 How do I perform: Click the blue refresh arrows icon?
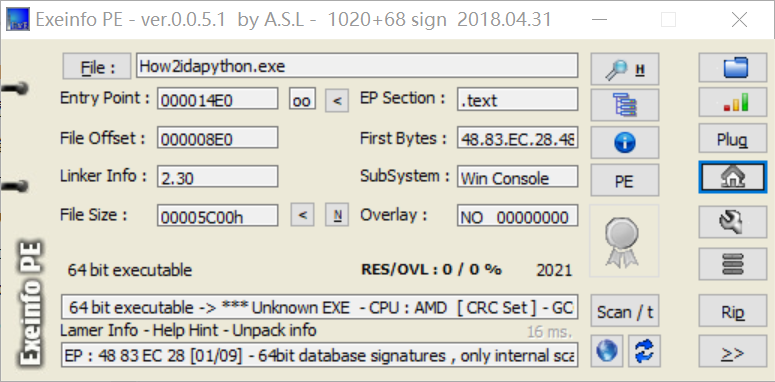click(x=645, y=351)
